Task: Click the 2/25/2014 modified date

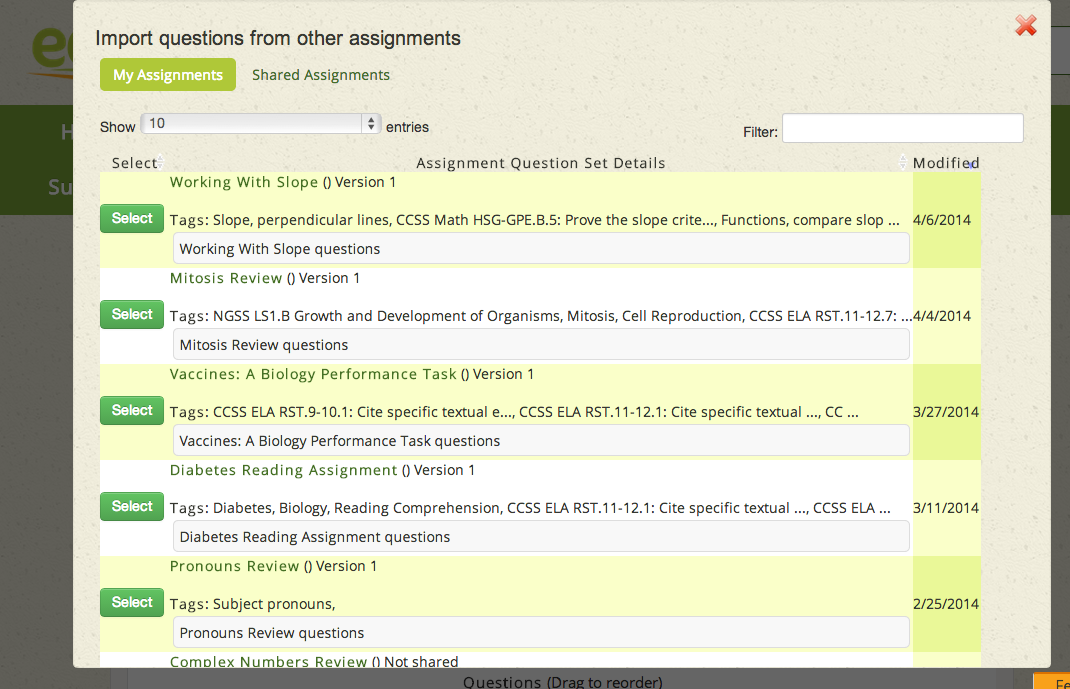Action: [x=946, y=604]
